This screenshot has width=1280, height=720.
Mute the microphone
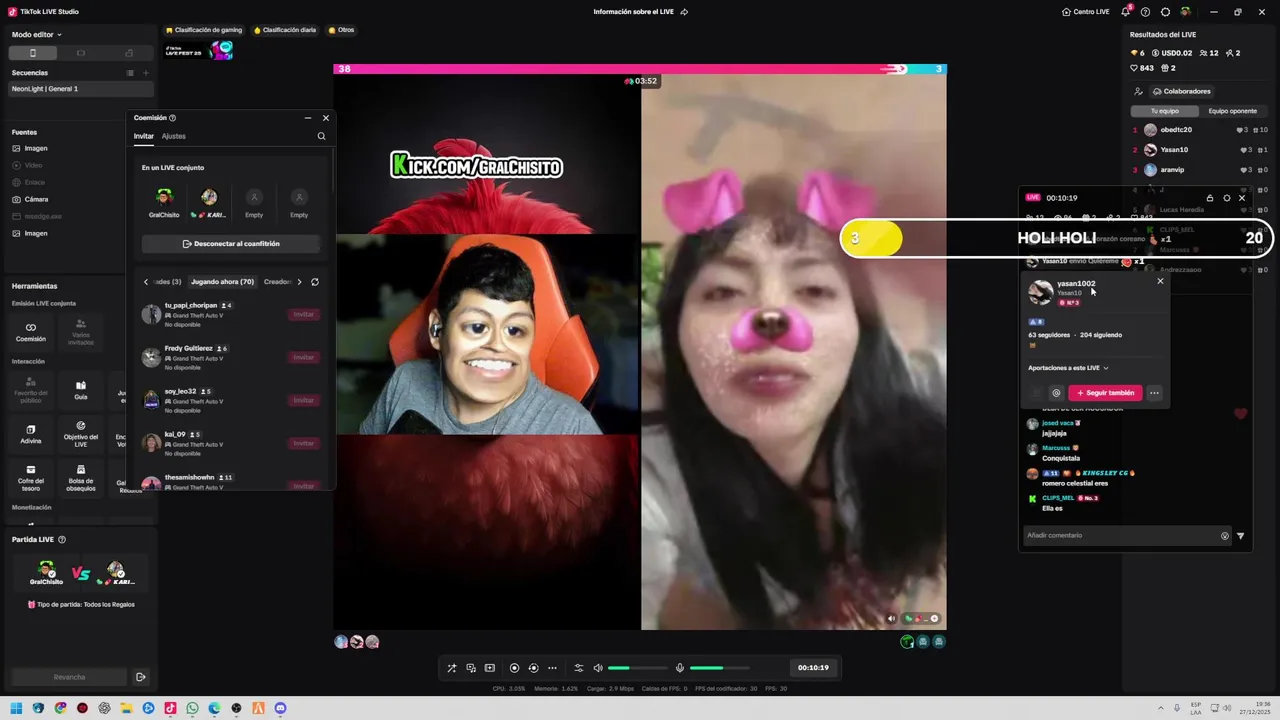[x=680, y=668]
